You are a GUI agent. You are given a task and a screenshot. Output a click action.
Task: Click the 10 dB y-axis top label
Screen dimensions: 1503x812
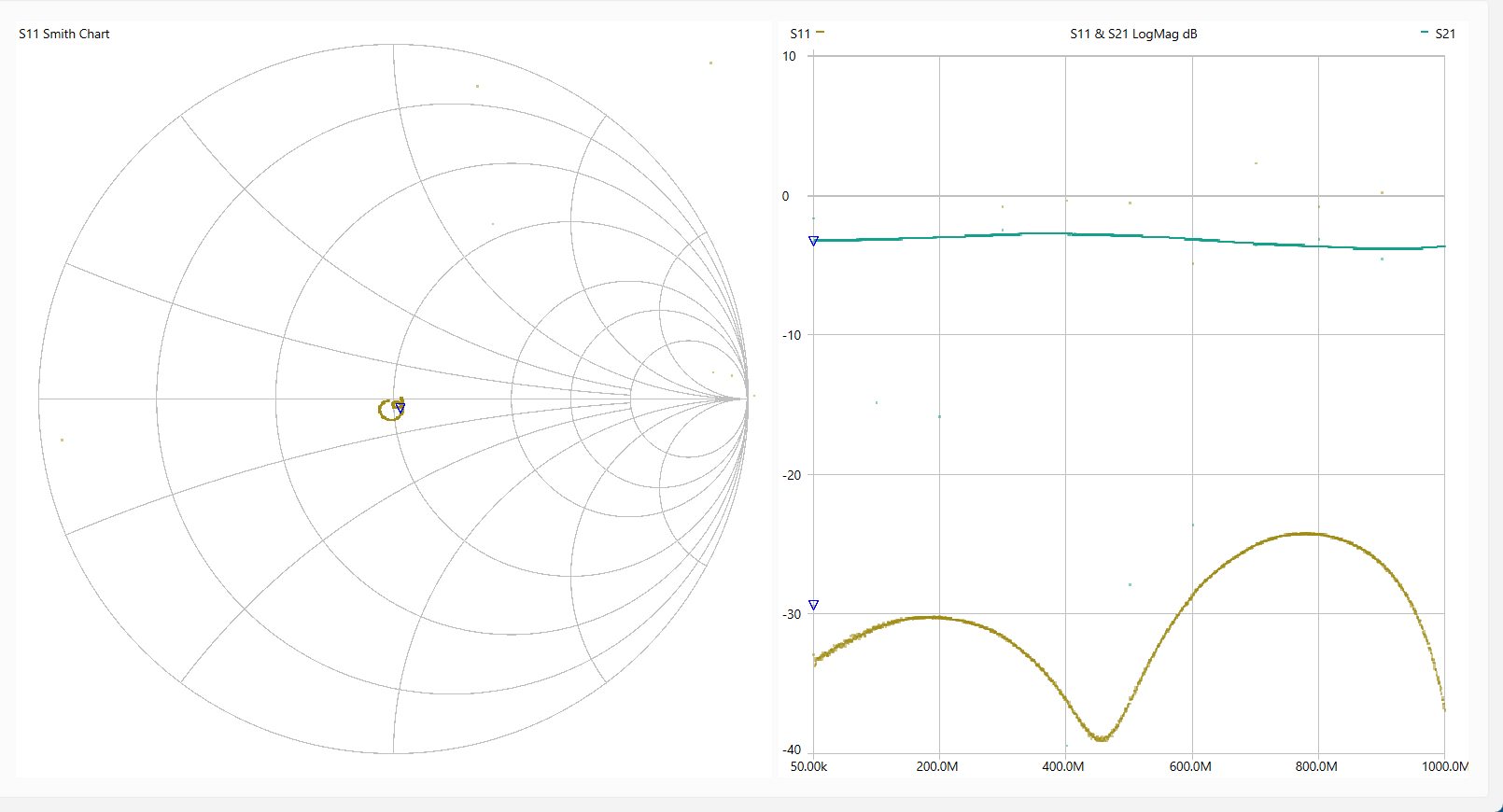click(x=789, y=56)
